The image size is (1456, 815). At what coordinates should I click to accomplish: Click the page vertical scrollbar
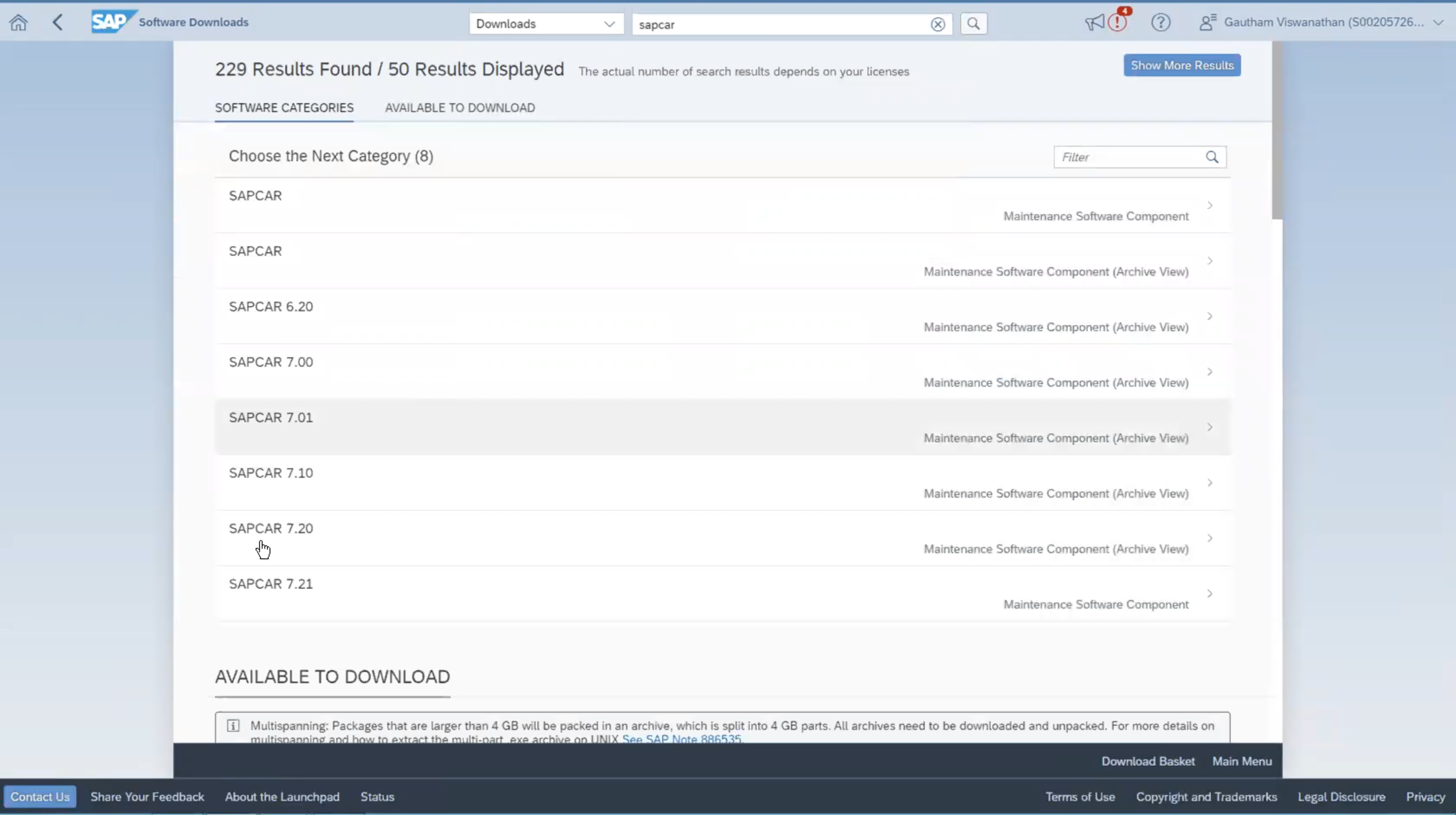(1277, 130)
